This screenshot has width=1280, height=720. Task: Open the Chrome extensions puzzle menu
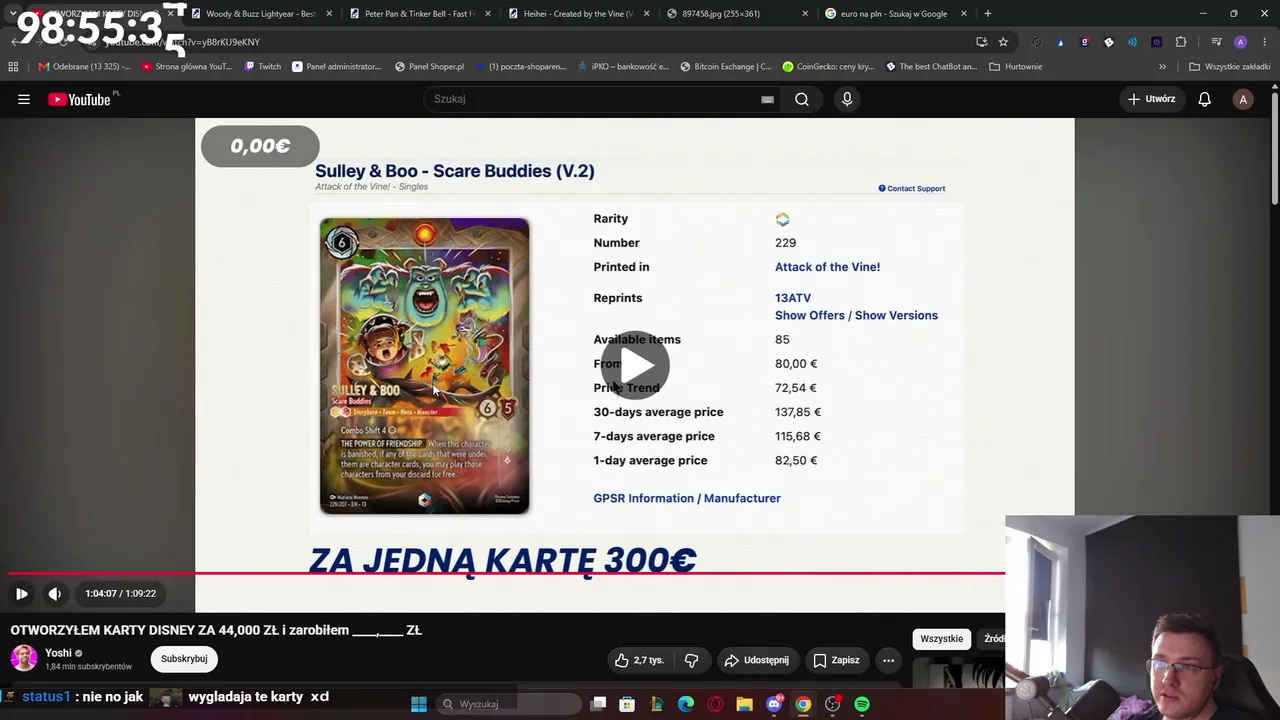[x=1181, y=42]
